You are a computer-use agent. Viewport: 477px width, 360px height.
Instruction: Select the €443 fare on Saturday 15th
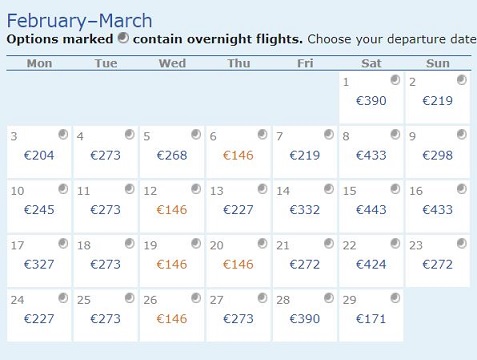click(x=371, y=210)
